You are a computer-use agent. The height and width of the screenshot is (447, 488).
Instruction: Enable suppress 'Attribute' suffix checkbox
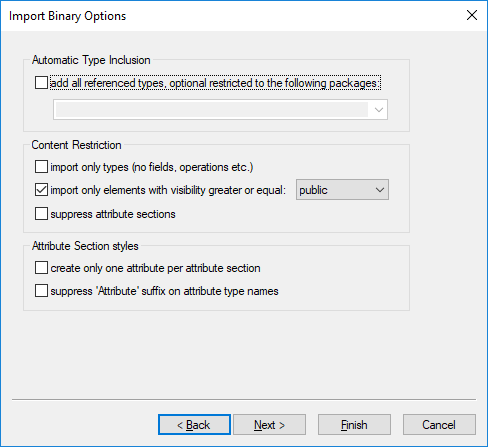tap(41, 291)
